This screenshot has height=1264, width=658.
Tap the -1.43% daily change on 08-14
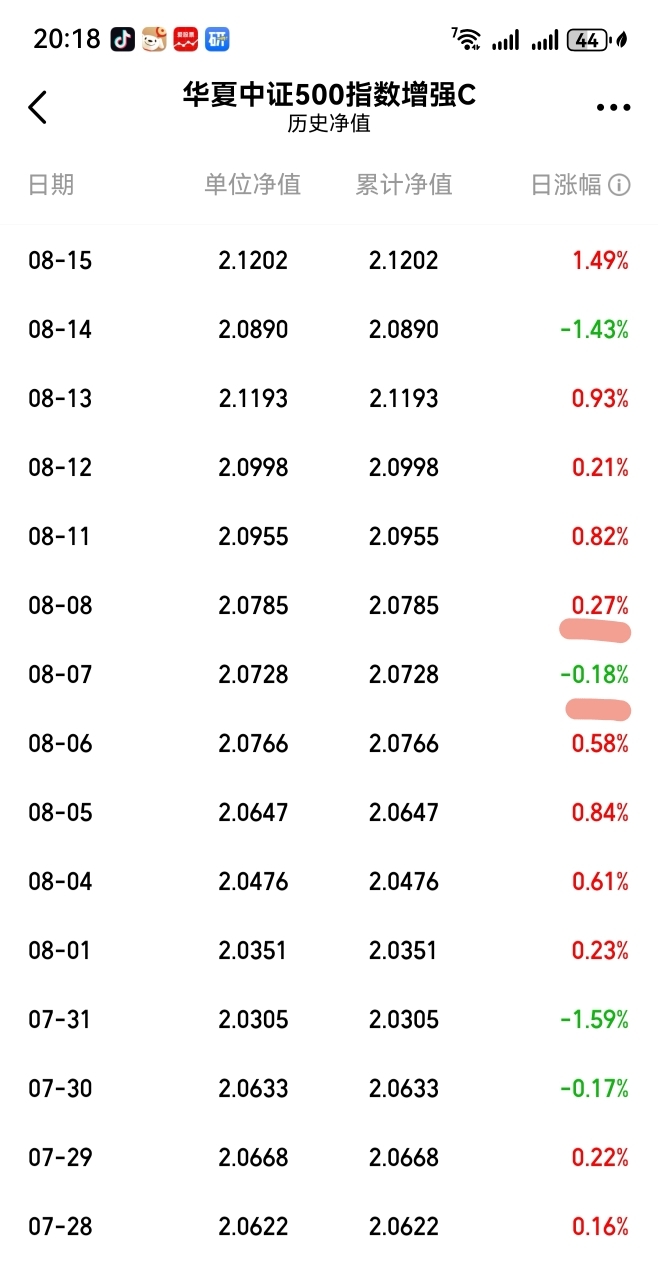click(x=595, y=330)
